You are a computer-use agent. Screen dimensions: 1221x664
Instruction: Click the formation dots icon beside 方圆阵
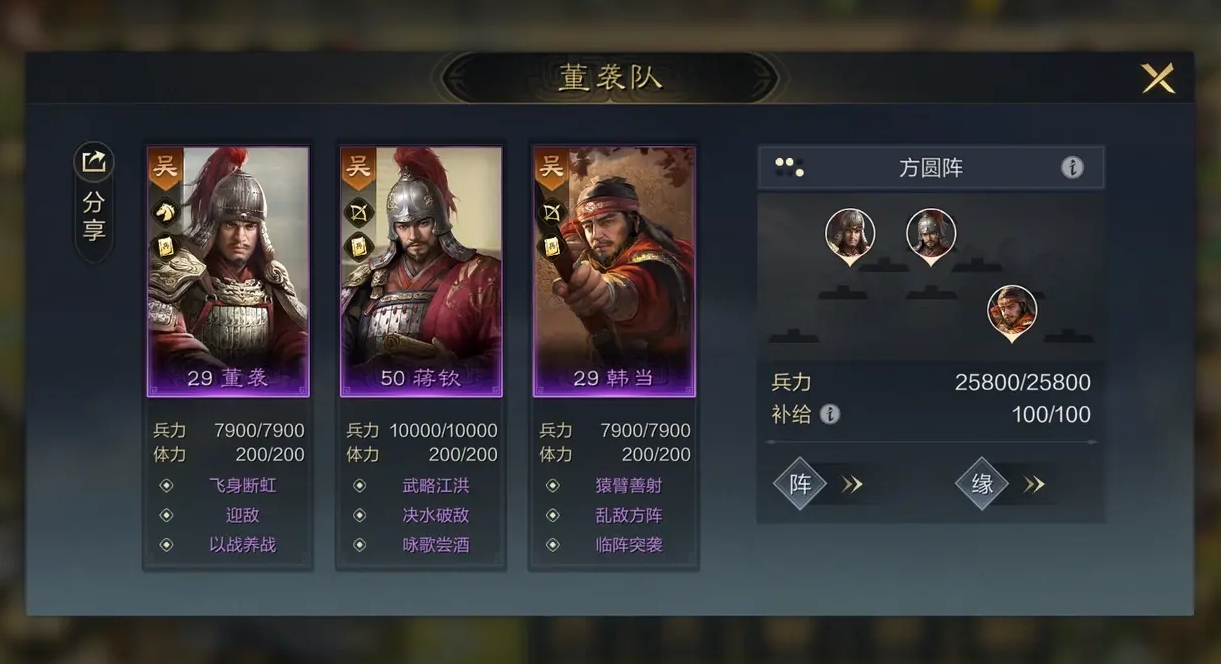click(789, 168)
